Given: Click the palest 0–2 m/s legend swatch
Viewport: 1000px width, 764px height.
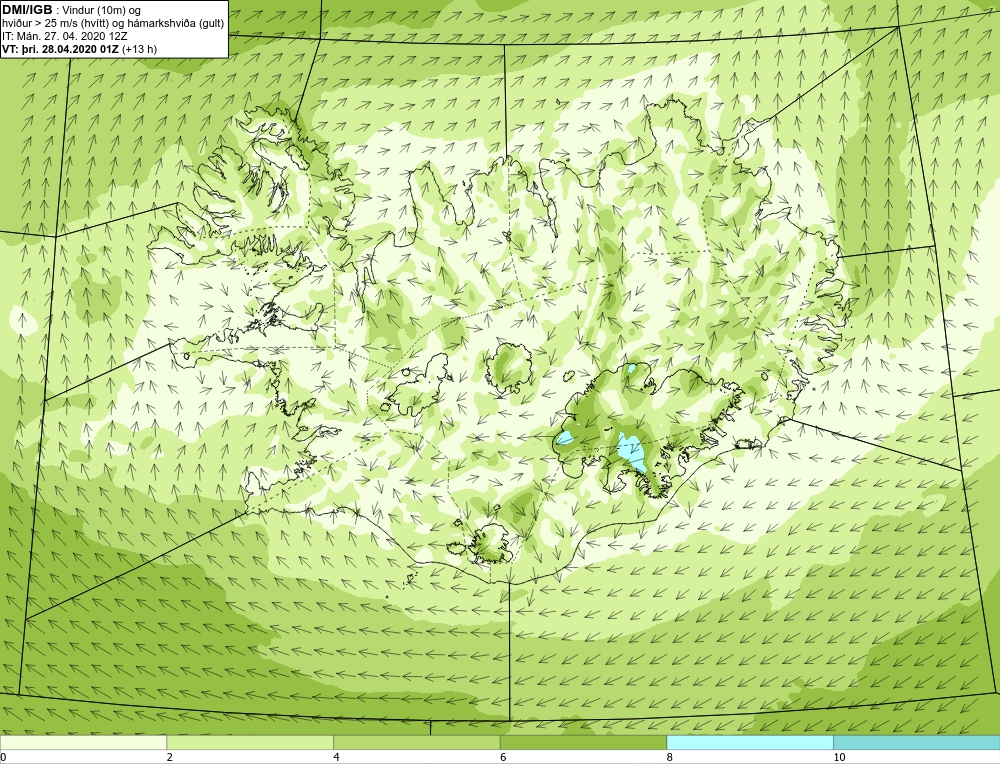Looking at the screenshot, I should pyautogui.click(x=84, y=742).
